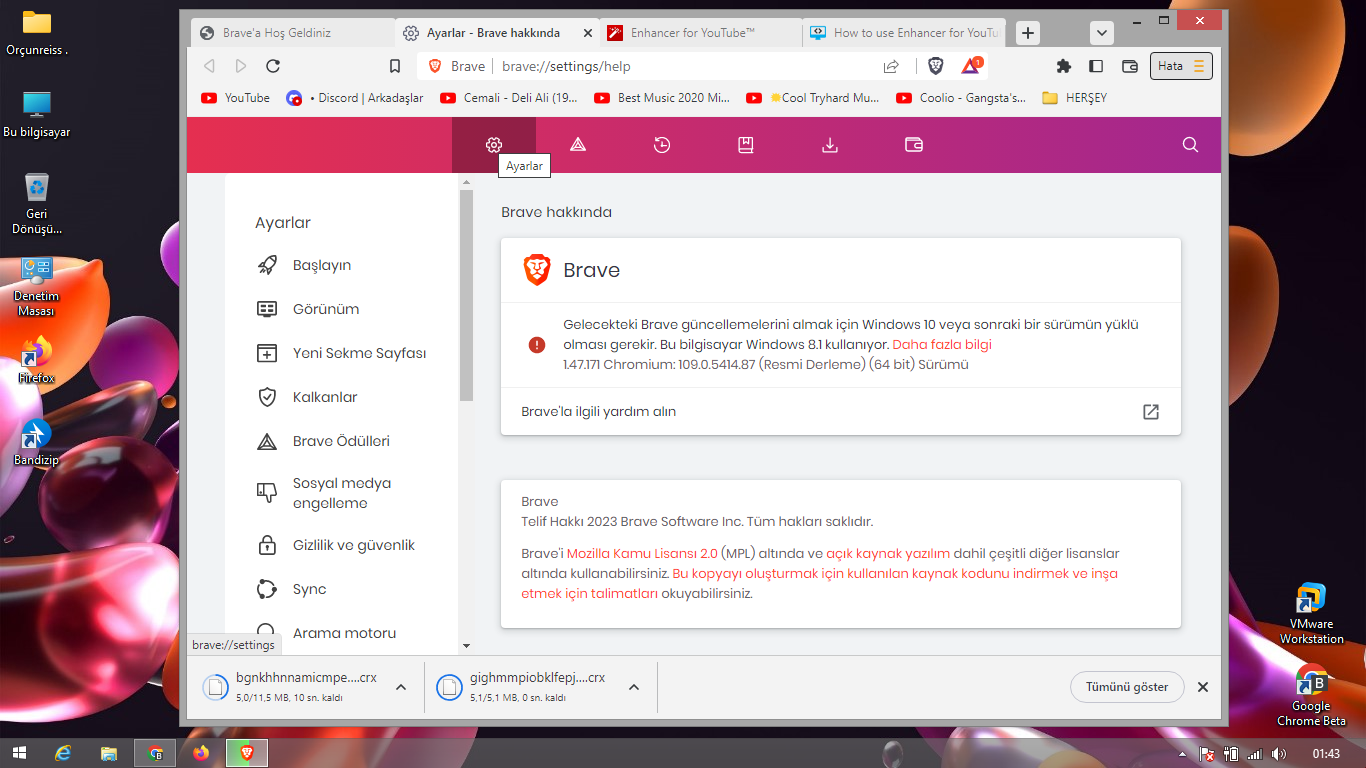
Task: Open File Explorer from the taskbar
Action: [109, 753]
